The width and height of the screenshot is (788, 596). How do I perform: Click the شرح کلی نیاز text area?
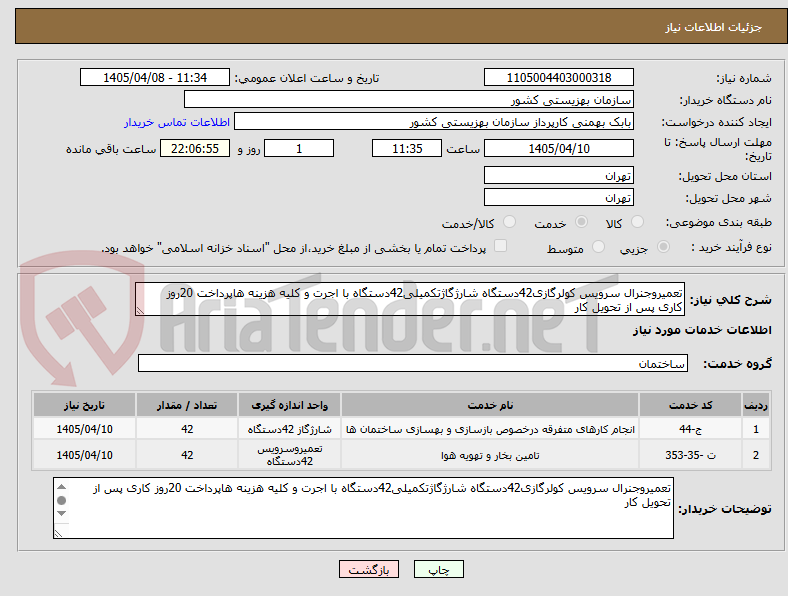pos(410,299)
